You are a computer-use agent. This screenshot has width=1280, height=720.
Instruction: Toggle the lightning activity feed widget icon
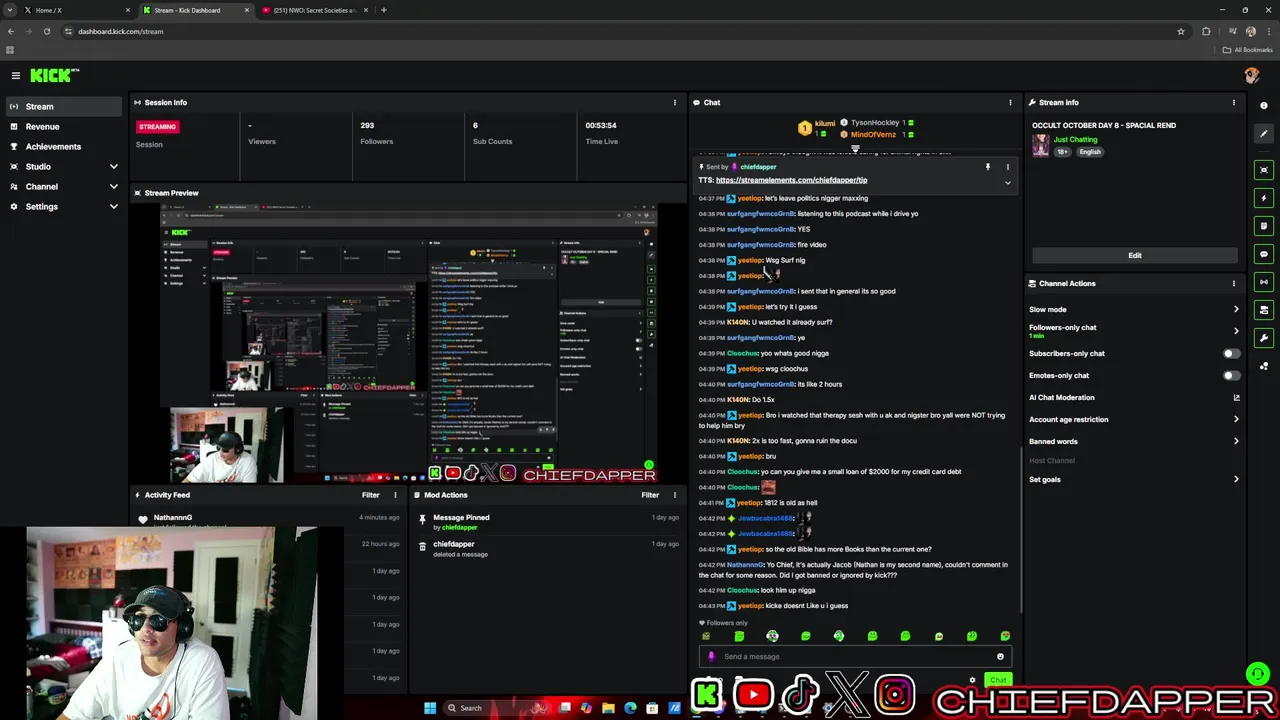1264,198
